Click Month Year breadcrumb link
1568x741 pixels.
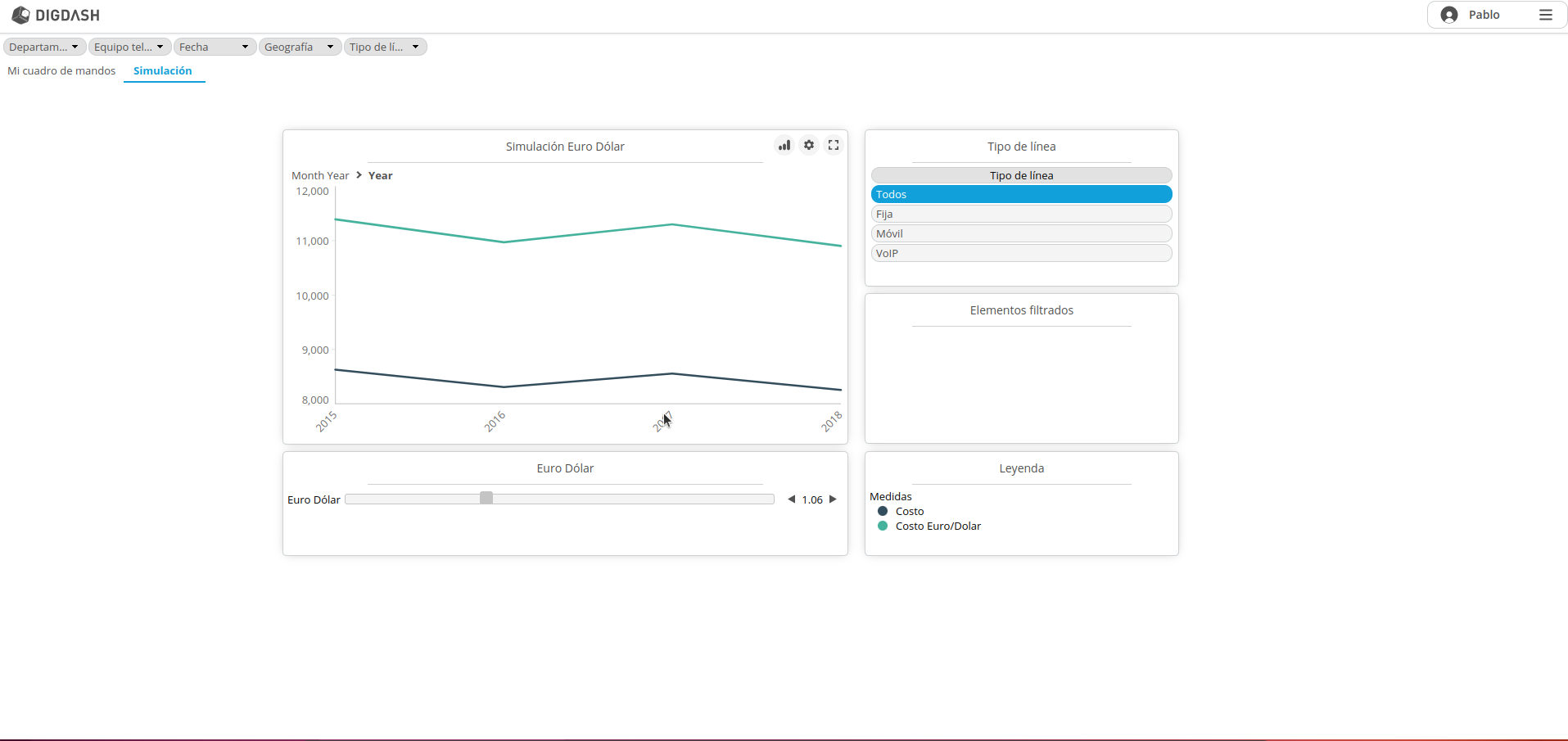tap(320, 175)
